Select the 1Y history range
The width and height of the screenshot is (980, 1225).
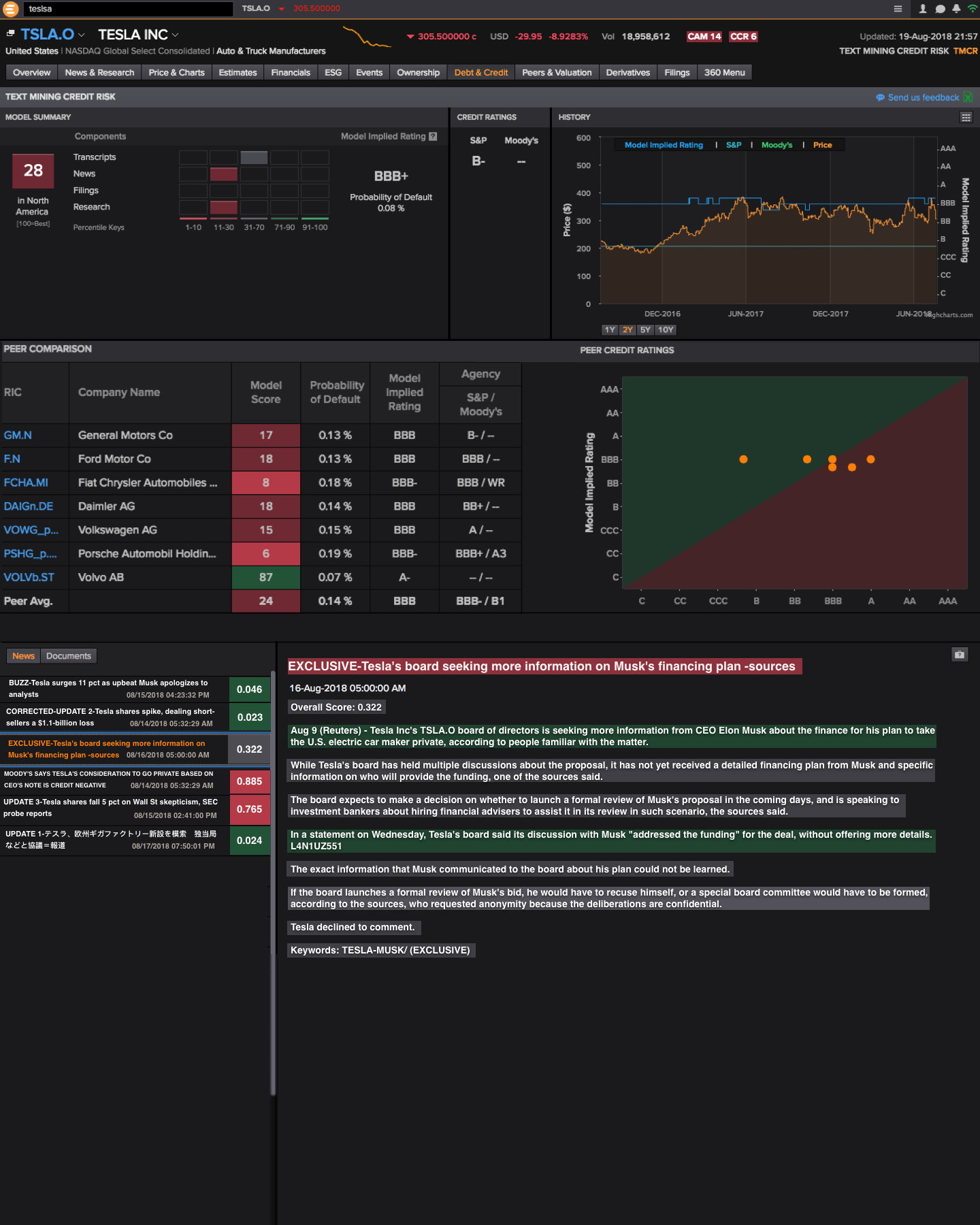pyautogui.click(x=610, y=330)
